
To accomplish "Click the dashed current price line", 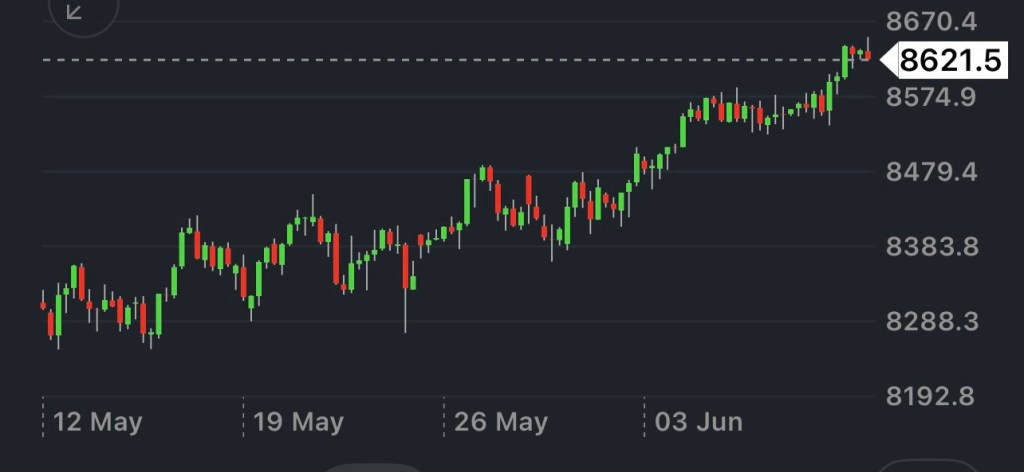I will point(400,60).
